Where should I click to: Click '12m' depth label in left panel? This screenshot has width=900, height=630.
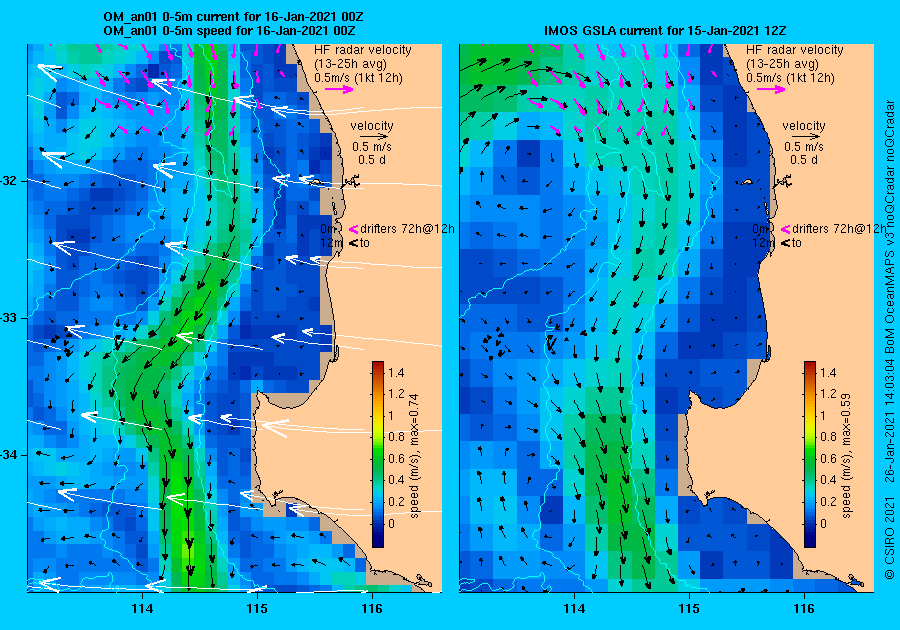click(331, 243)
